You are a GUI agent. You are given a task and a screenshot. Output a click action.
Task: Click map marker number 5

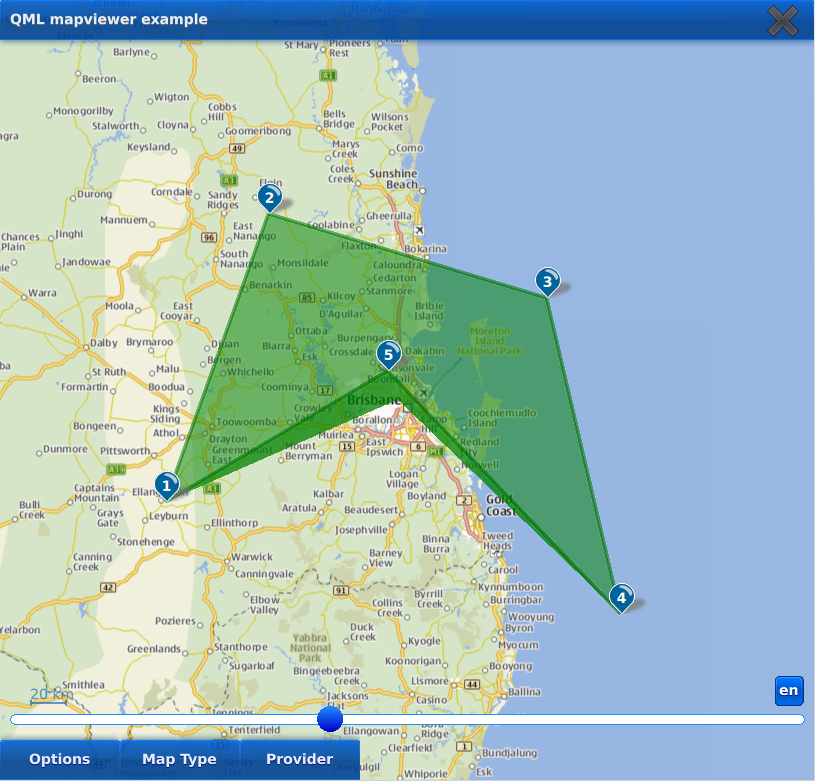pos(388,354)
